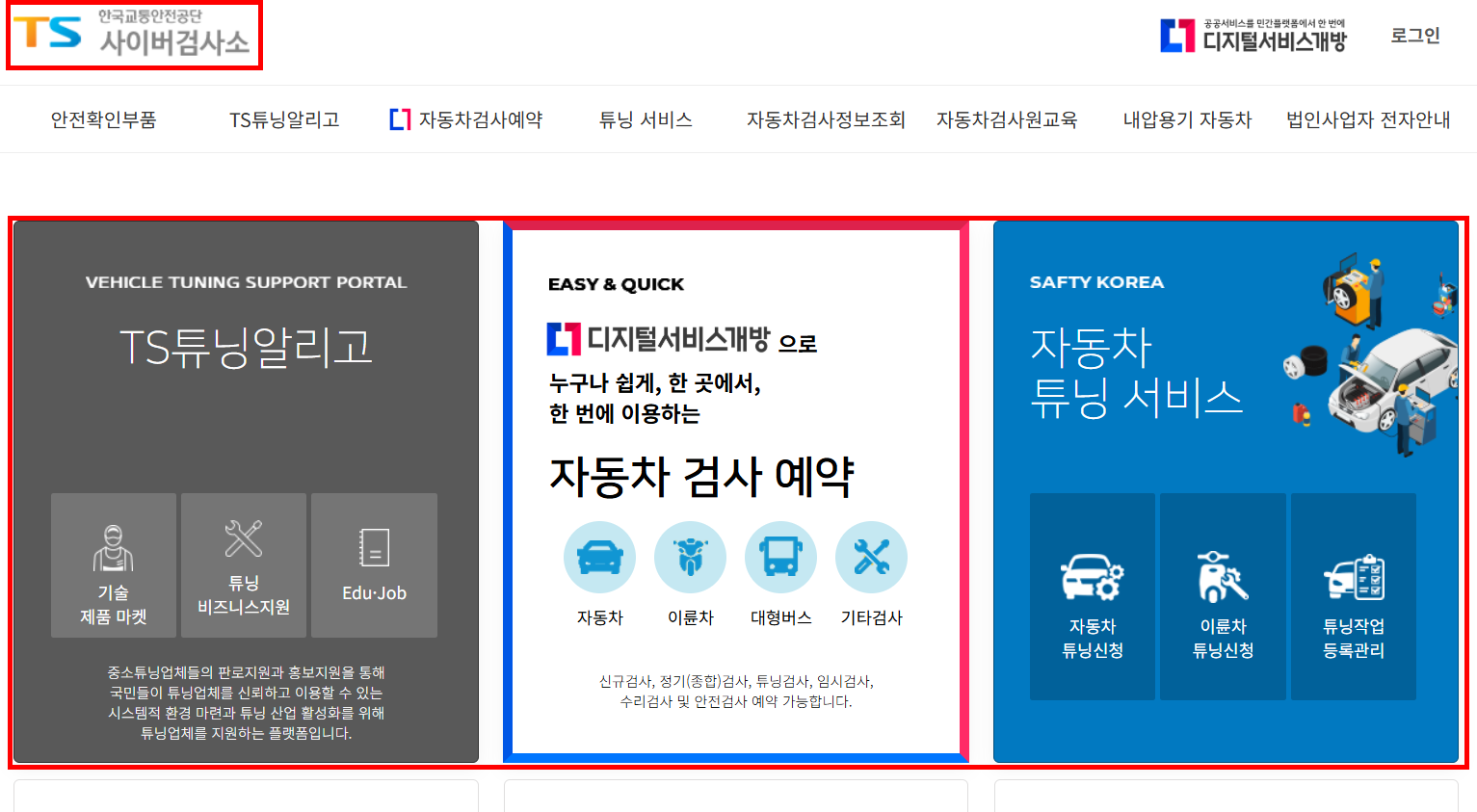Open 기타검사 other inspections via wrench icon

point(871,557)
